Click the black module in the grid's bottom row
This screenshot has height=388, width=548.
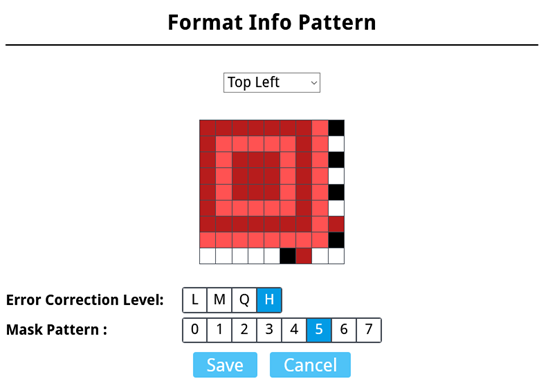click(x=288, y=256)
